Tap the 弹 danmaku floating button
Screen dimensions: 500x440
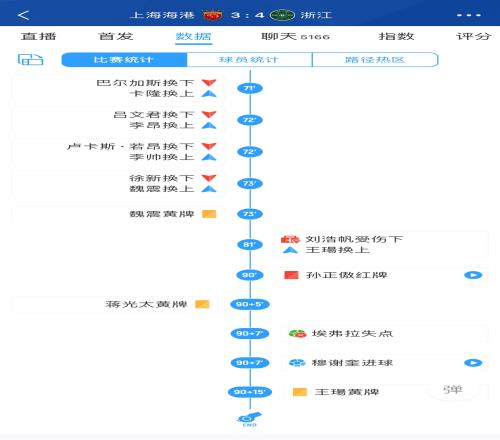coord(453,389)
